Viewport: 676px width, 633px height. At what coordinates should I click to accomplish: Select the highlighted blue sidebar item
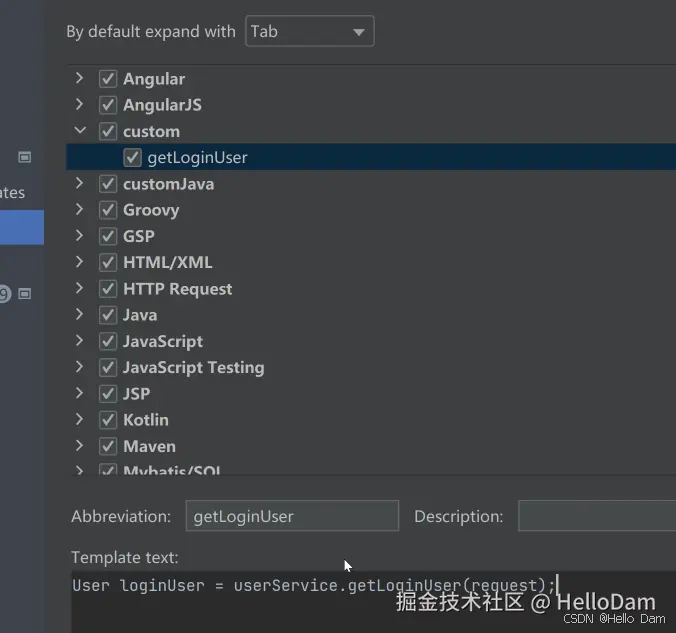pyautogui.click(x=22, y=227)
